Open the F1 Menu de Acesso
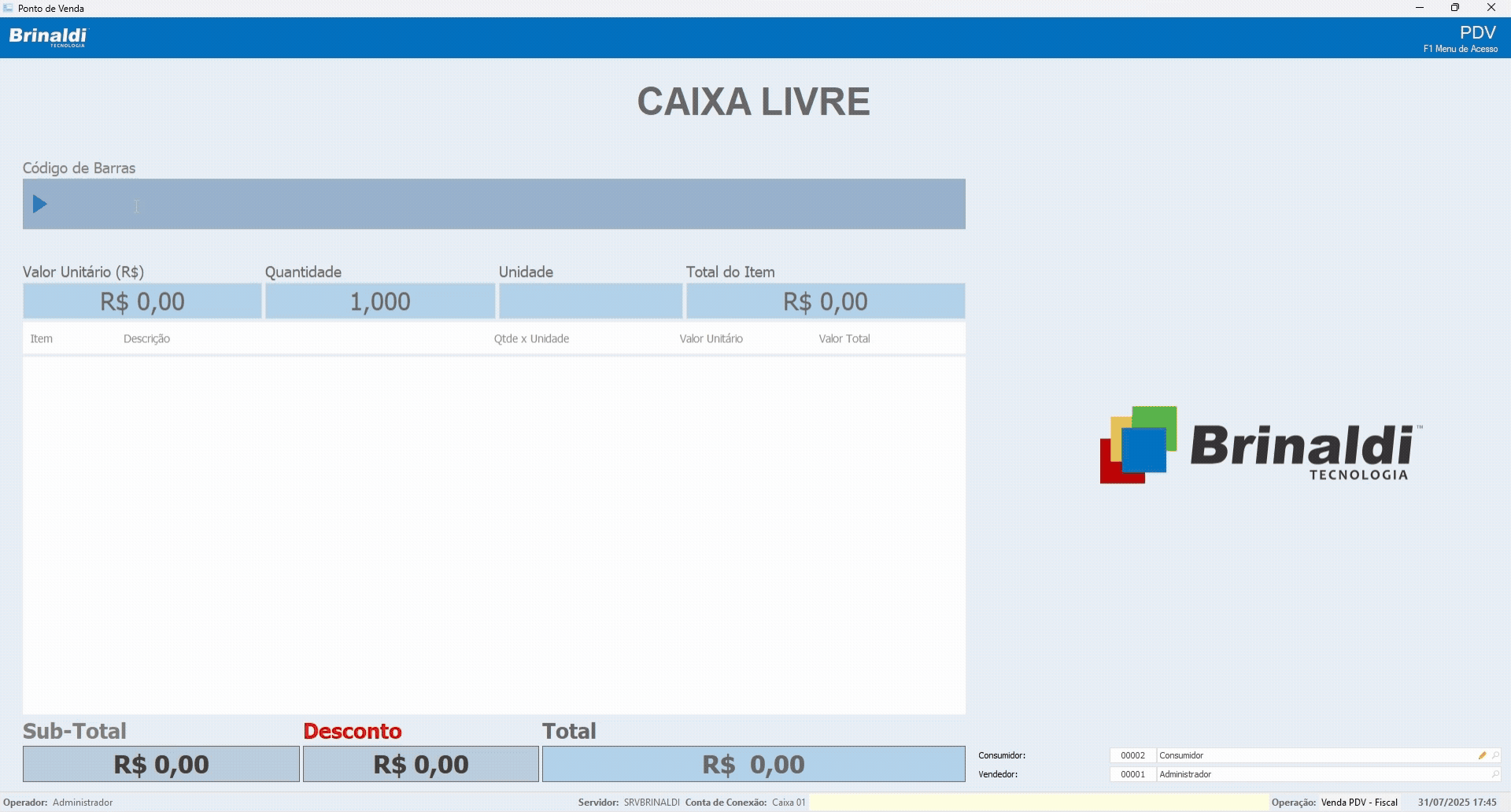 click(x=1460, y=49)
